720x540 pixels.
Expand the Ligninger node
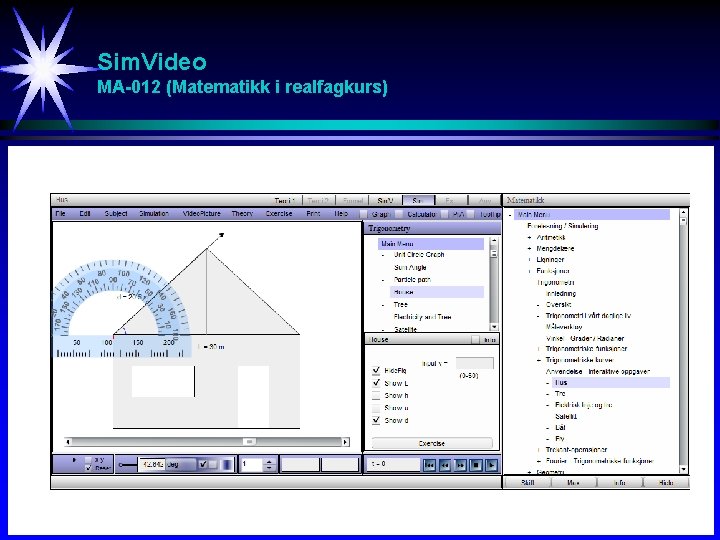click(x=529, y=260)
